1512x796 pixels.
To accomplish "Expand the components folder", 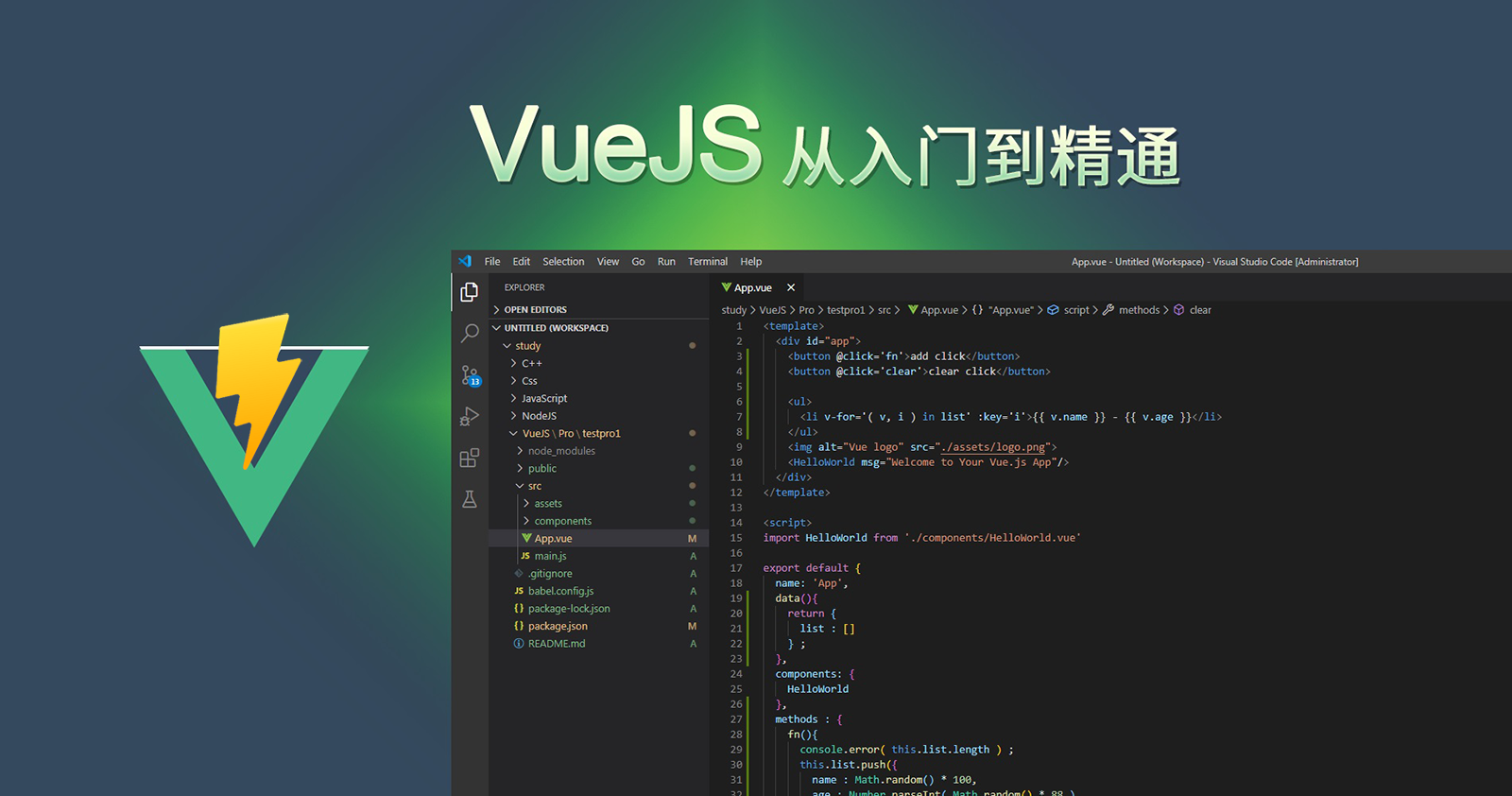I will tap(598, 521).
